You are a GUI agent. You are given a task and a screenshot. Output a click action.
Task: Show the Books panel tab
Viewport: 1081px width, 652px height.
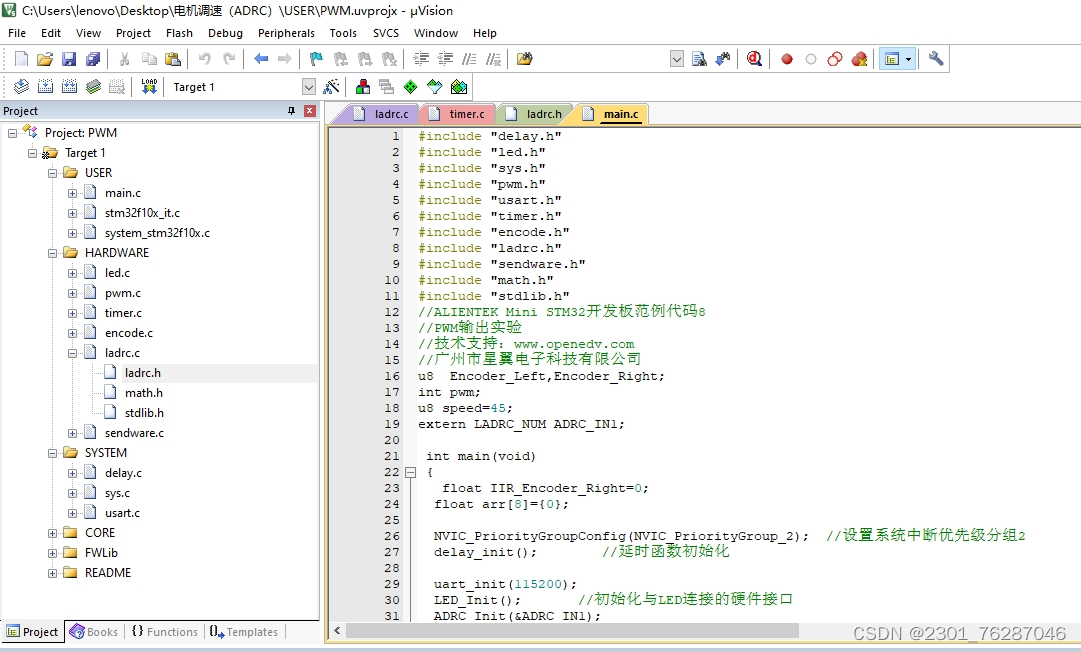(x=94, y=631)
